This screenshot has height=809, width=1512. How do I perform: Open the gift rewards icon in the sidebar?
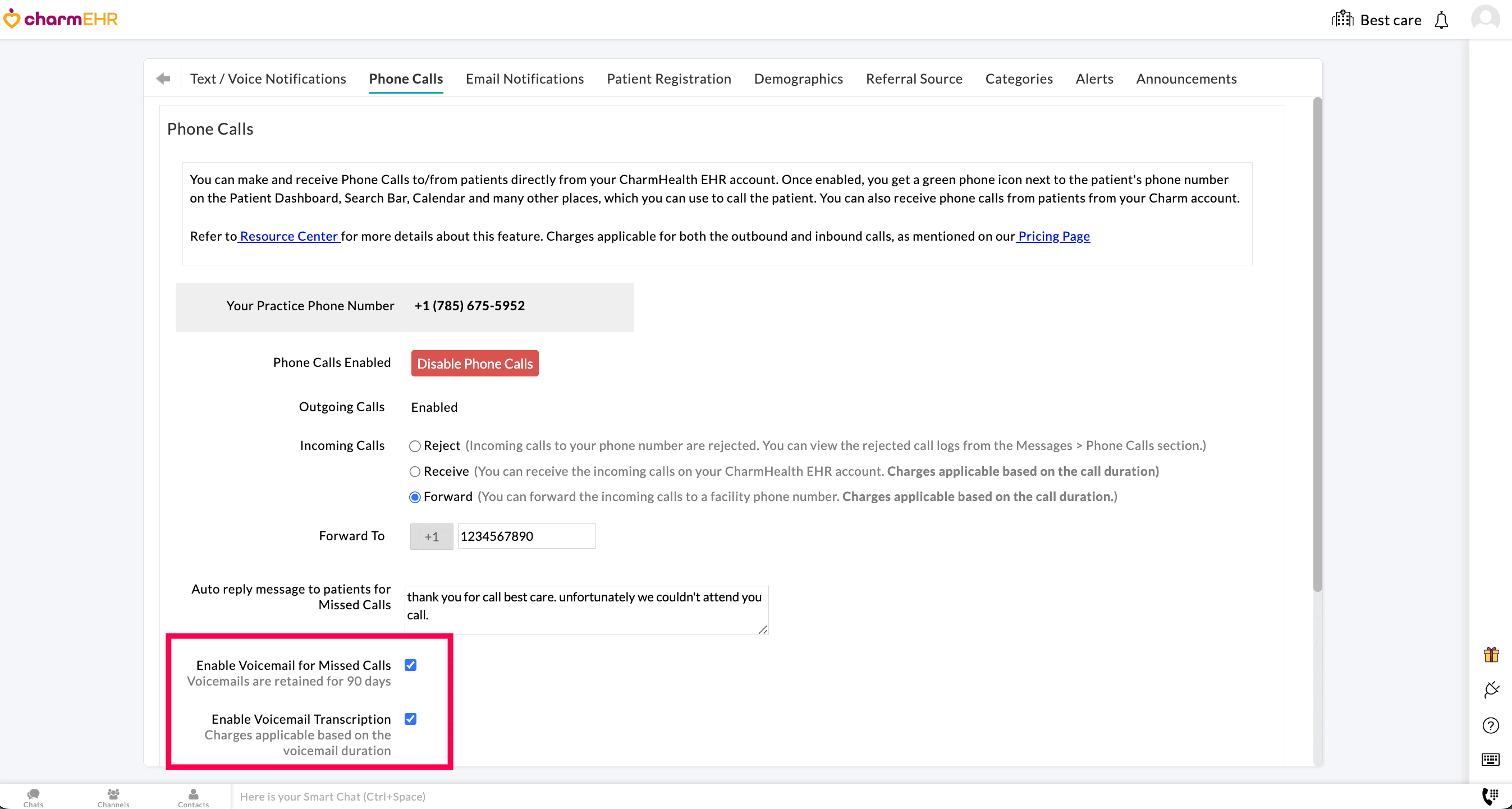tap(1491, 654)
